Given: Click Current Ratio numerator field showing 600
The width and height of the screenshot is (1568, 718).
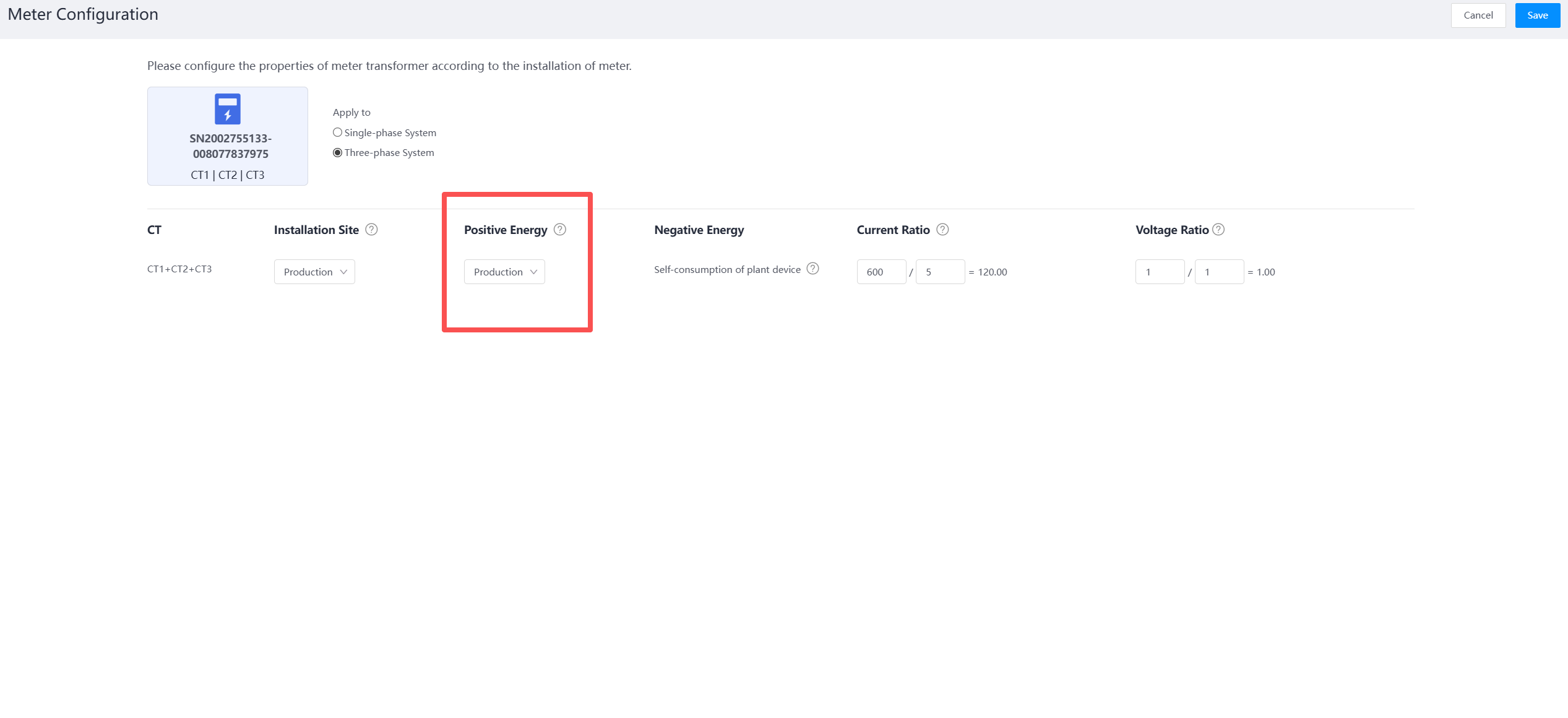Looking at the screenshot, I should point(881,272).
